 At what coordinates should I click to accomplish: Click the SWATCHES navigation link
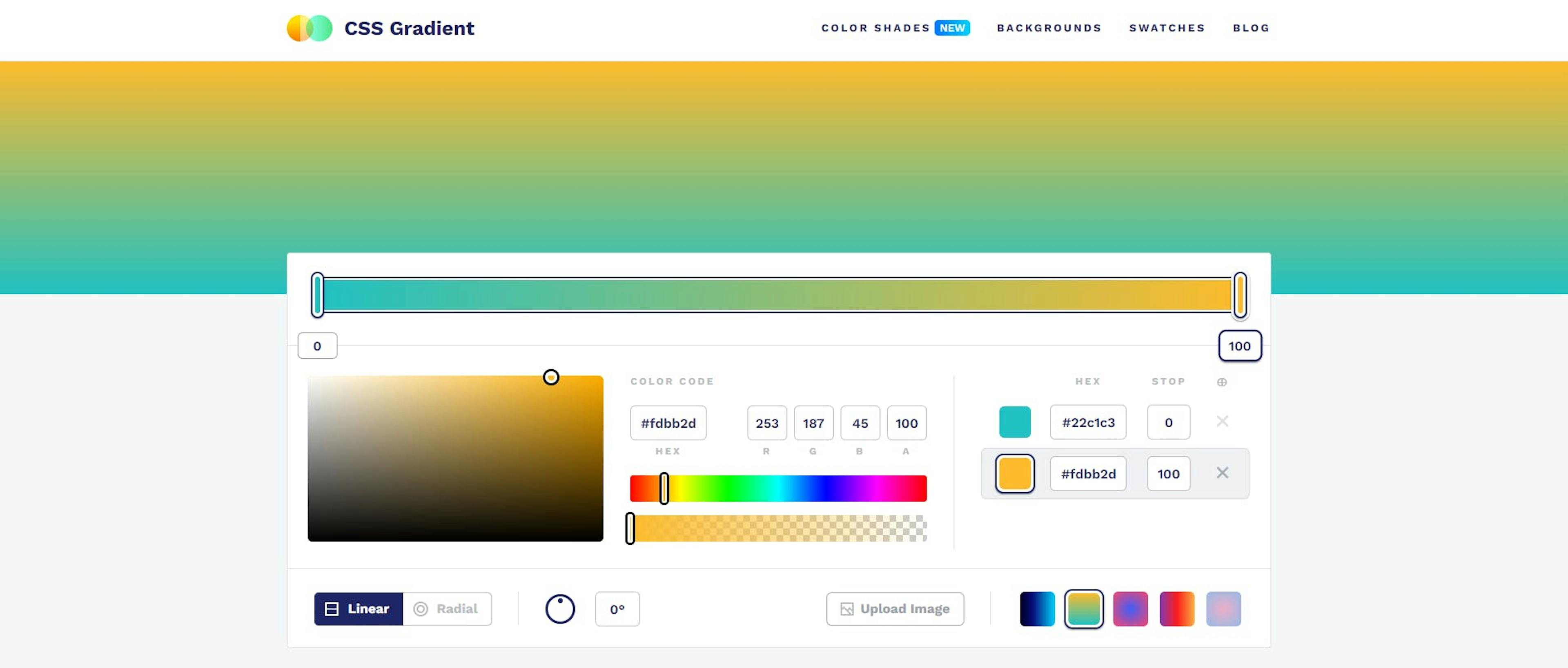[1167, 27]
